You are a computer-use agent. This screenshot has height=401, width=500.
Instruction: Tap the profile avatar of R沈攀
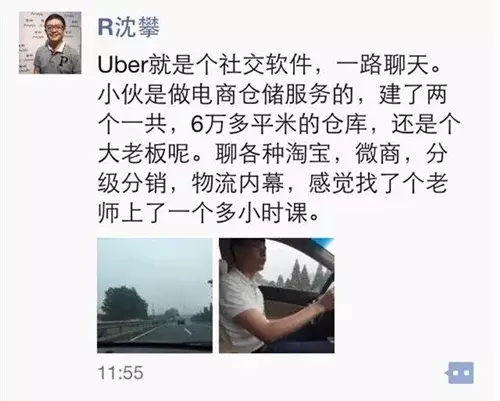[50, 43]
